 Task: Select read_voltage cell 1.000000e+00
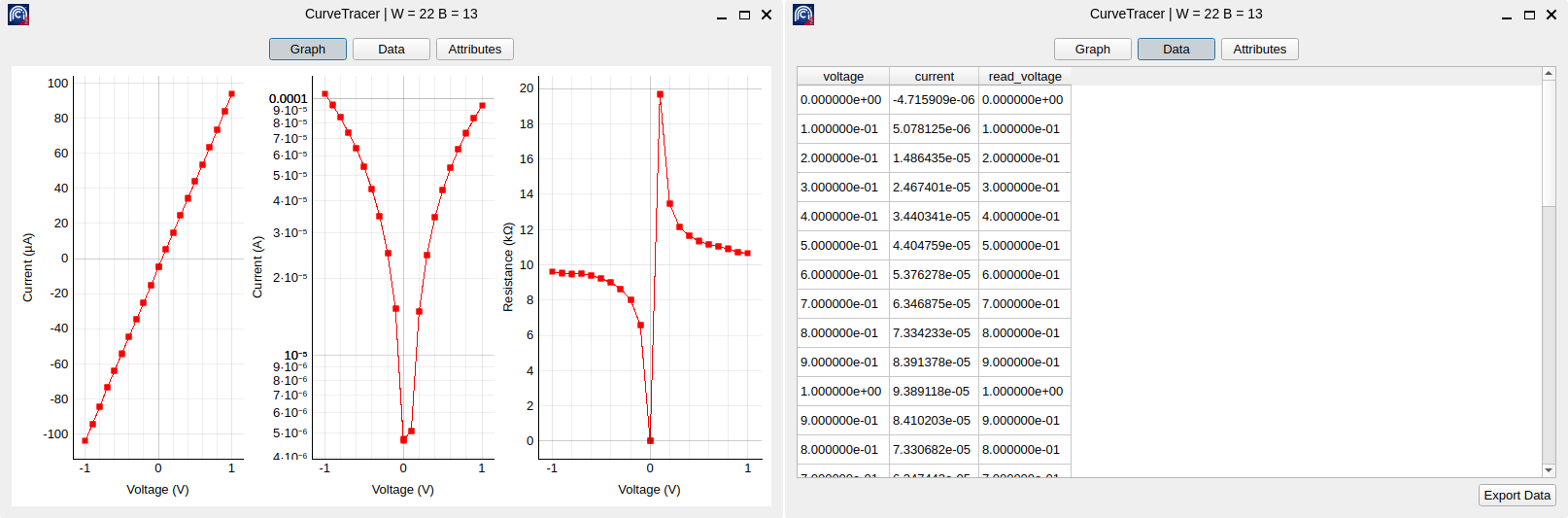click(x=1025, y=392)
